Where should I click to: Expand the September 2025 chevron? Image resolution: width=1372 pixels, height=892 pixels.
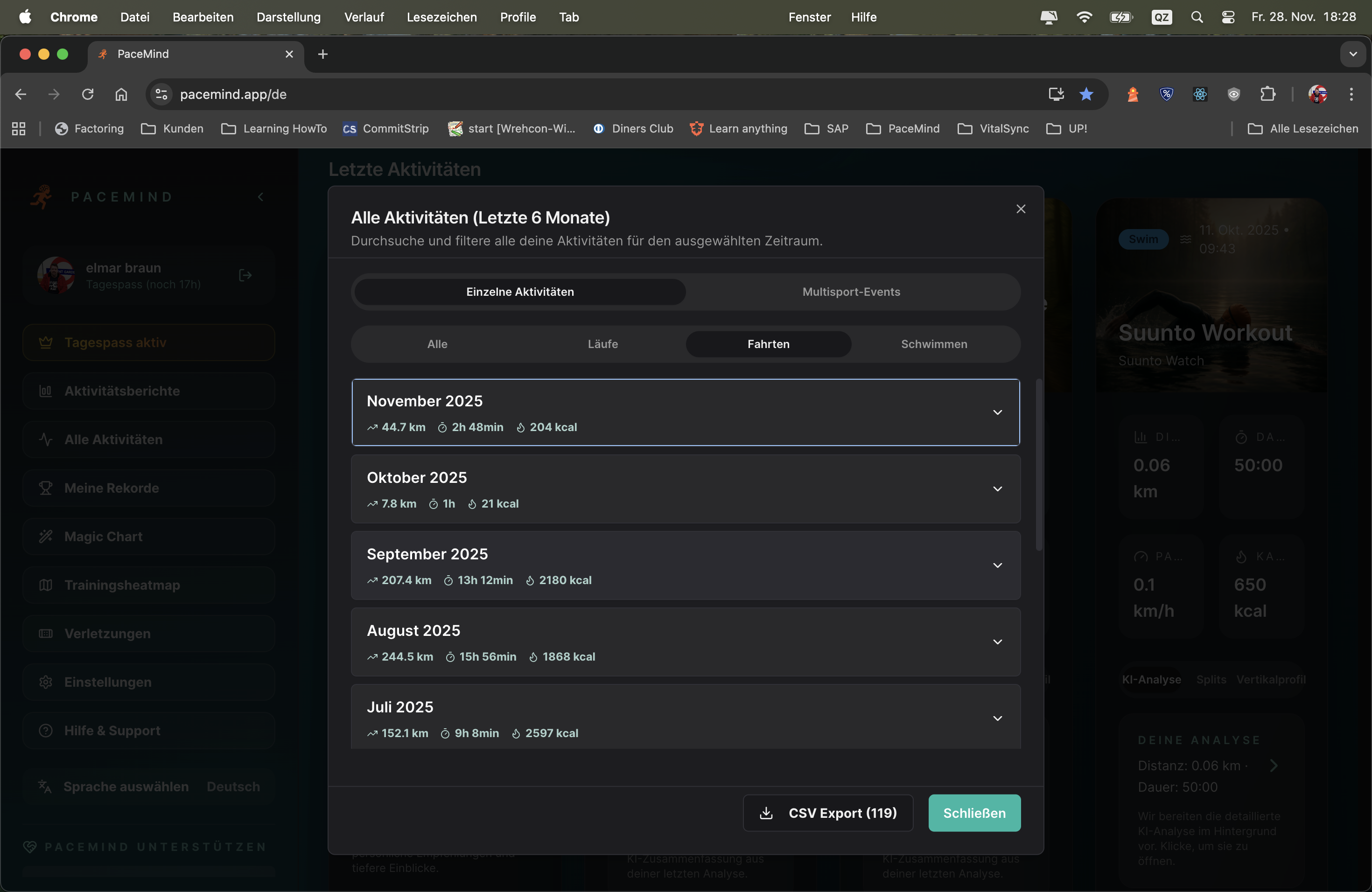[x=997, y=565]
